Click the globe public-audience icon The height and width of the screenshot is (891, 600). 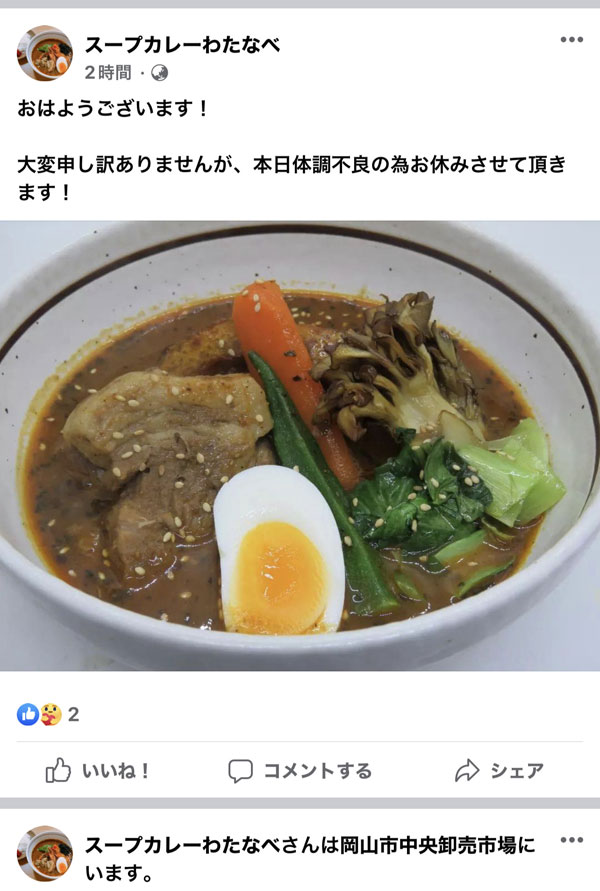(159, 73)
